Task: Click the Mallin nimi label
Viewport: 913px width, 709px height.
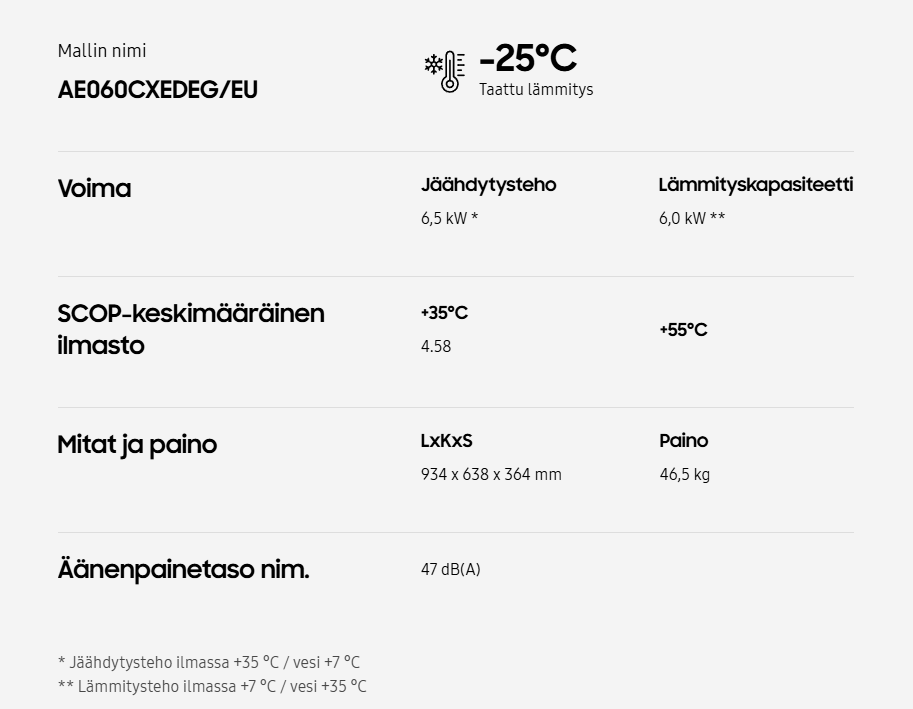Action: pyautogui.click(x=102, y=51)
